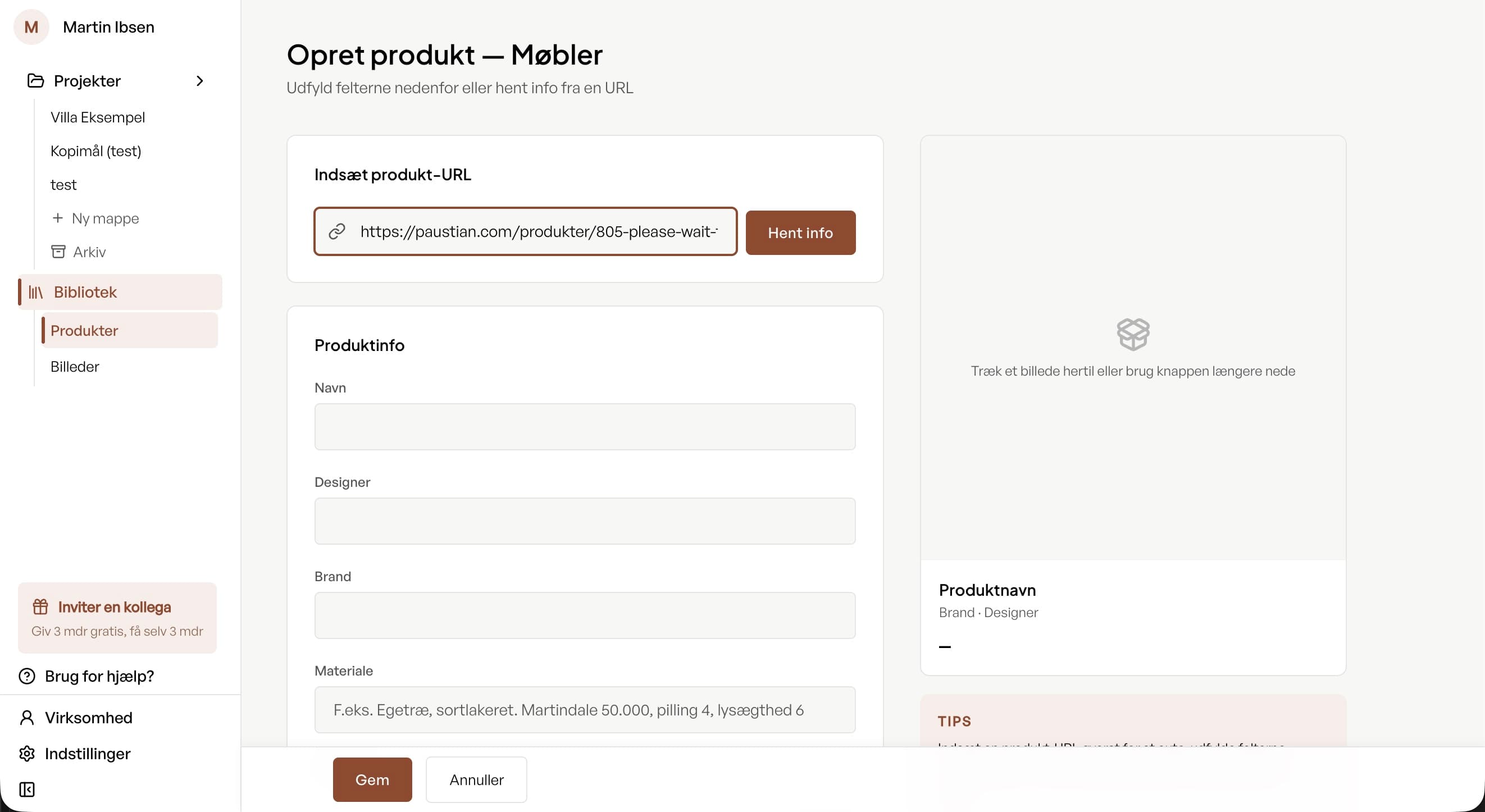The height and width of the screenshot is (812, 1485).
Task: Collapse the sidebar with the panel icon
Action: 27,789
